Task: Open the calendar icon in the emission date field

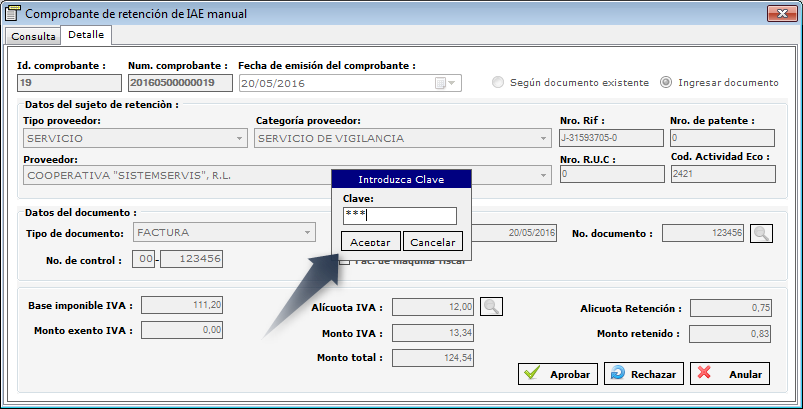Action: point(440,83)
